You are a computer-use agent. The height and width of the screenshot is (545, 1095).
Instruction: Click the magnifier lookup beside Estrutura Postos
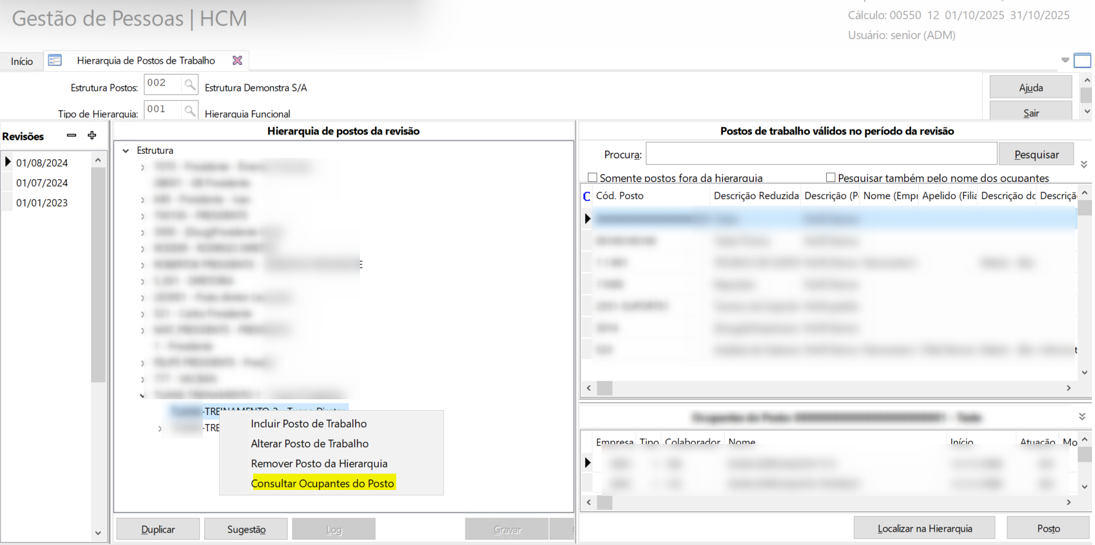click(190, 85)
